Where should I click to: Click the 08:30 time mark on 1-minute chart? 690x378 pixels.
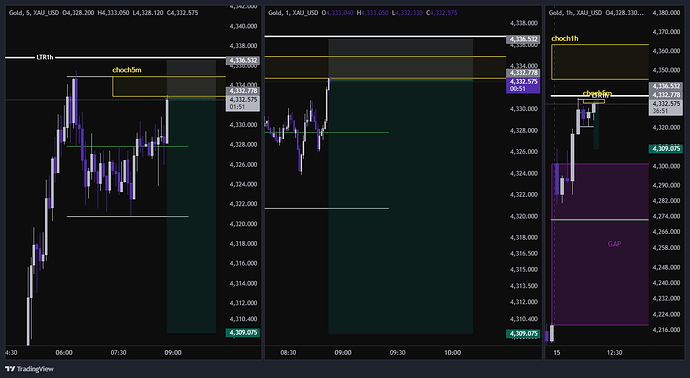(x=288, y=352)
